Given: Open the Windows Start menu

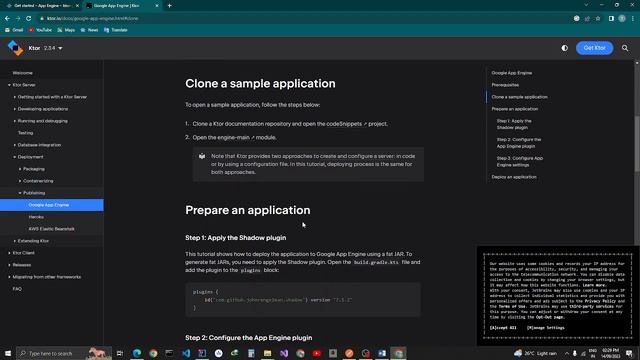Looking at the screenshot, I should 8,353.
